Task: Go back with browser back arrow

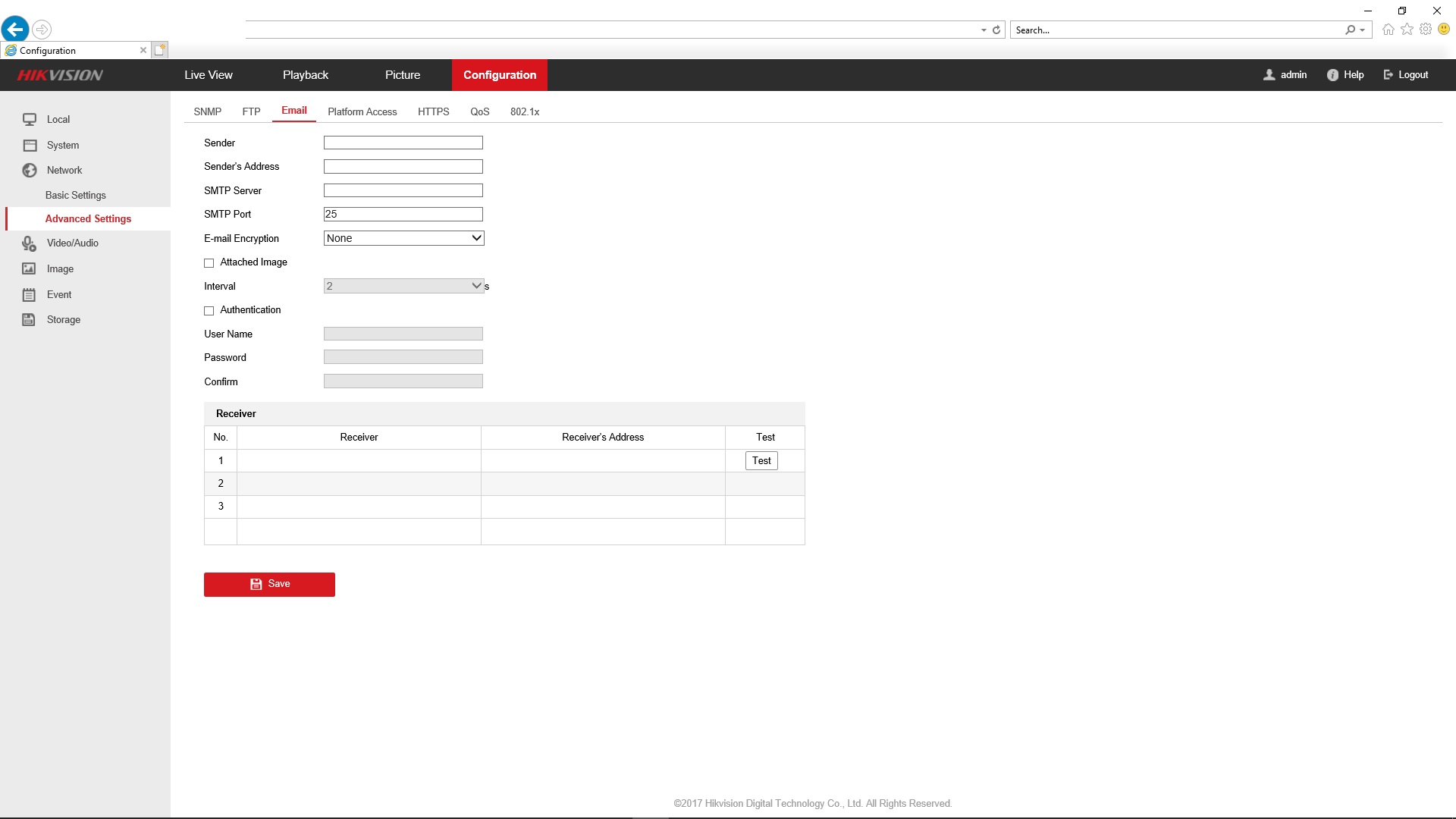Action: (15, 30)
